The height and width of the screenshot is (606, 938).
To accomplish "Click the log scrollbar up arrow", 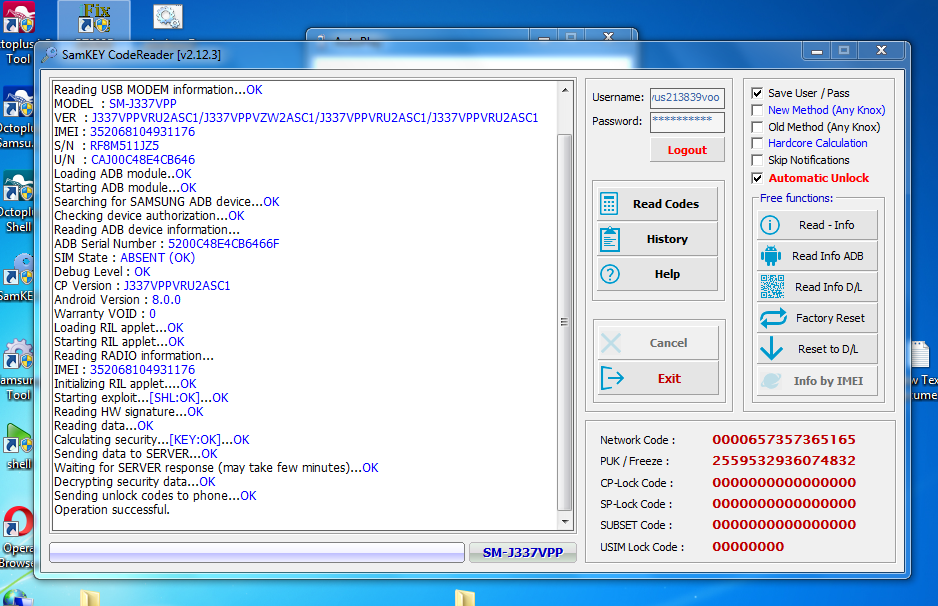I will click(565, 90).
